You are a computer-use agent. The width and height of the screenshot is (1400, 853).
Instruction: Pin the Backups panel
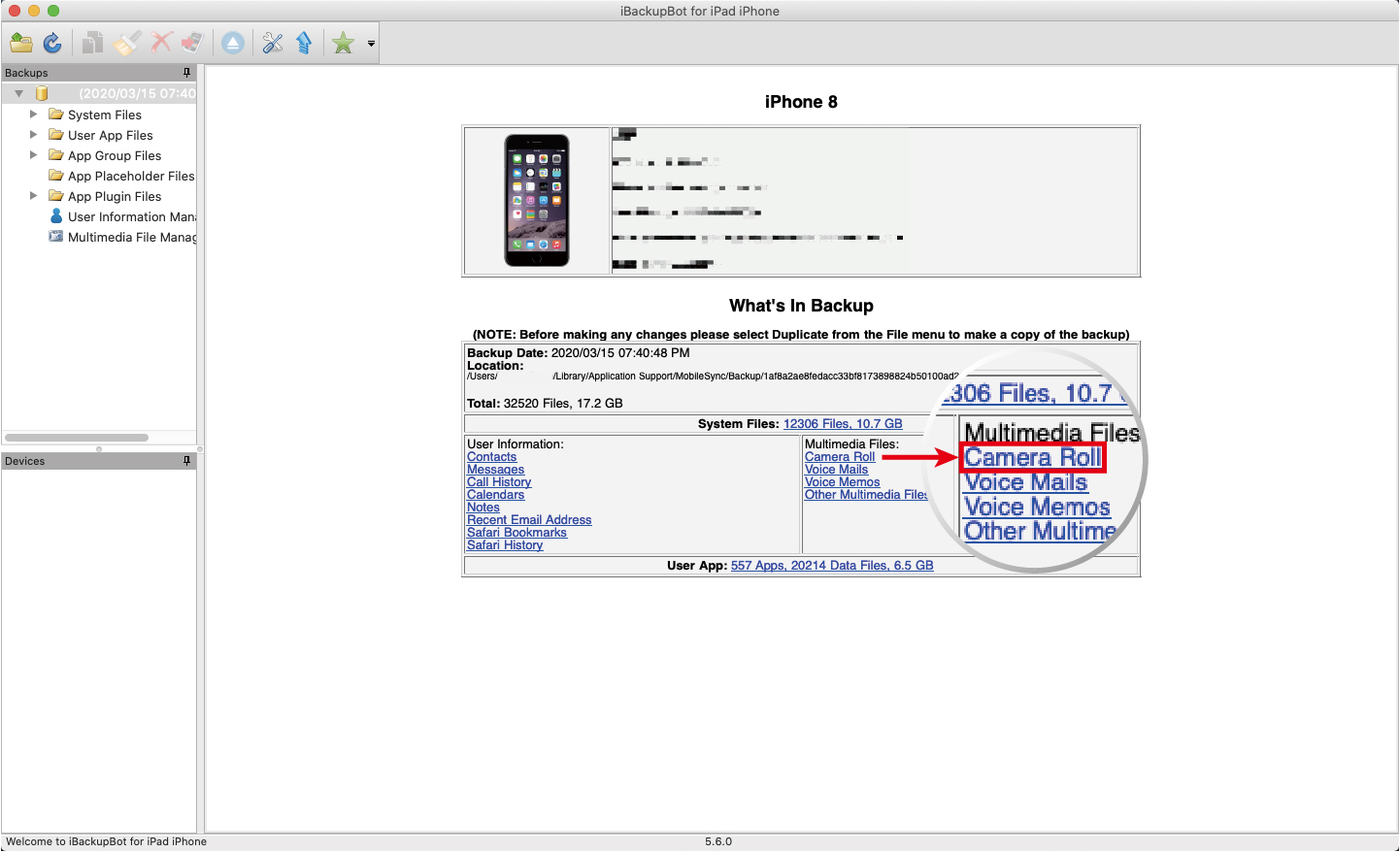click(x=187, y=73)
